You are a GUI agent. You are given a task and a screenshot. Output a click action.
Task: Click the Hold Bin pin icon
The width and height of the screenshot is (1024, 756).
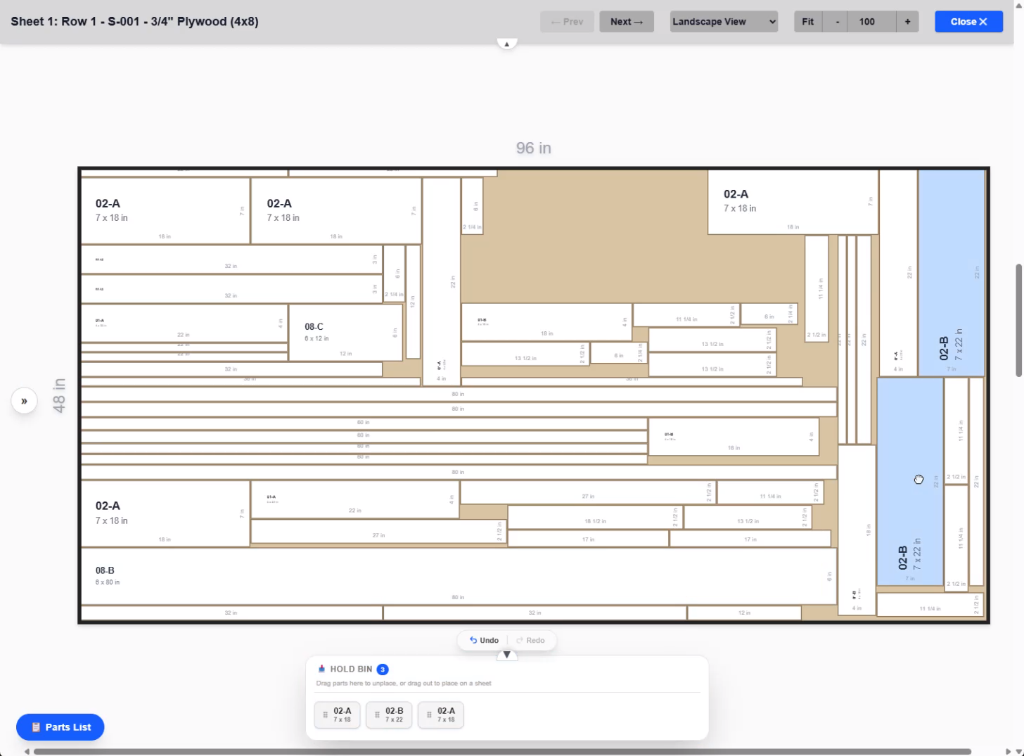(x=321, y=669)
